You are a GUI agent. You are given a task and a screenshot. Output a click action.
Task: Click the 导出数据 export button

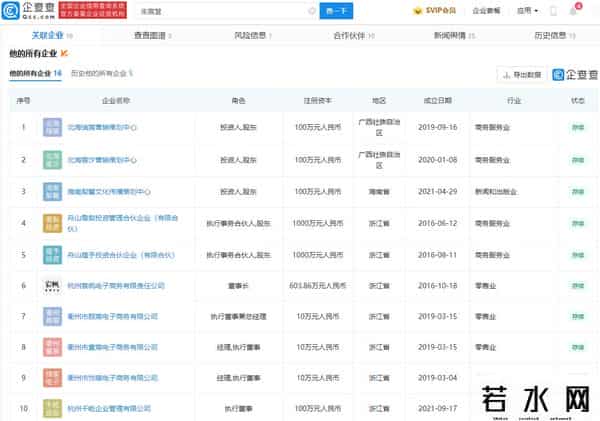click(522, 75)
